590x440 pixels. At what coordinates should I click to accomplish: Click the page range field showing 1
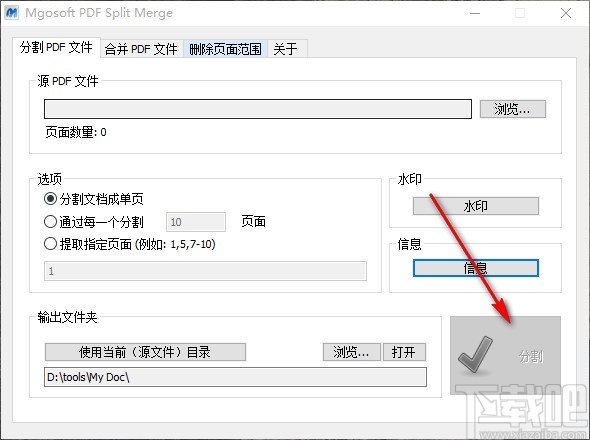tap(205, 271)
